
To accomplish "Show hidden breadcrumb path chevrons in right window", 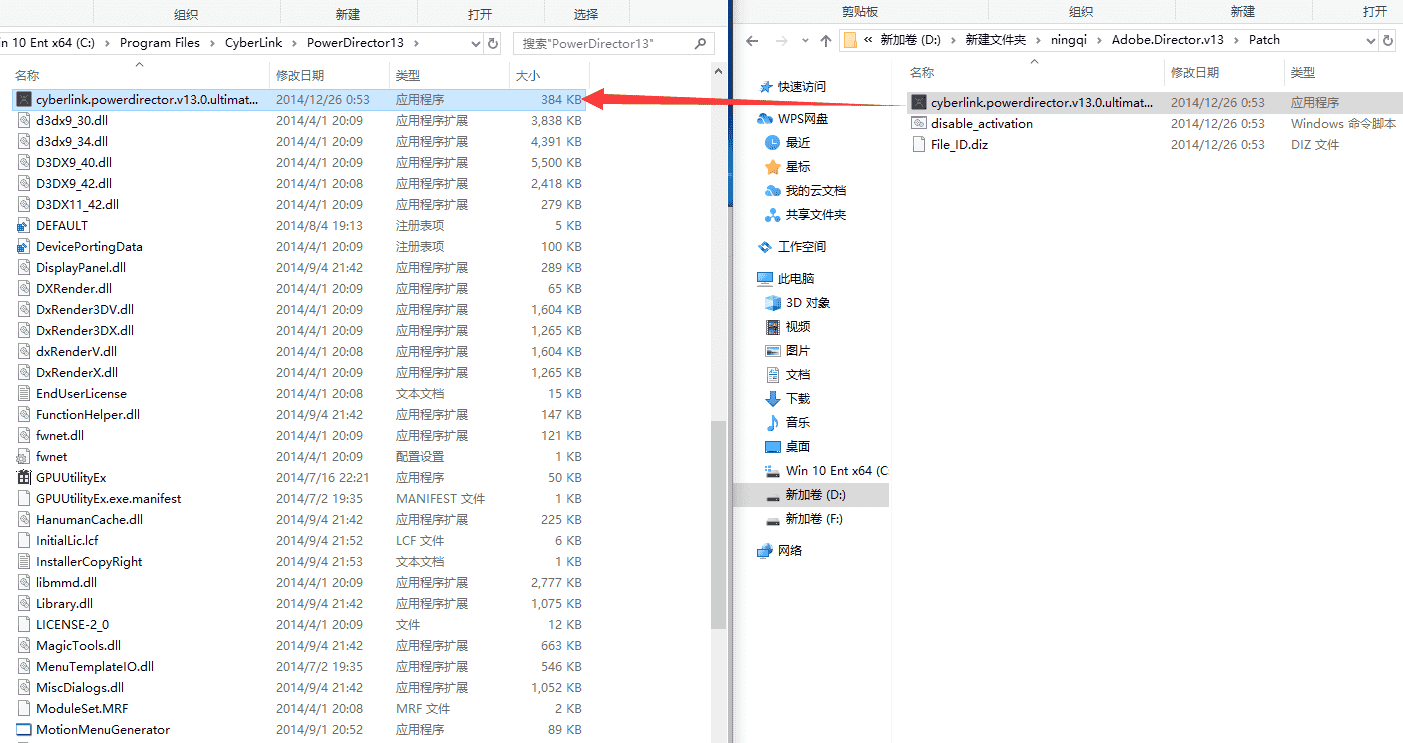I will (869, 41).
